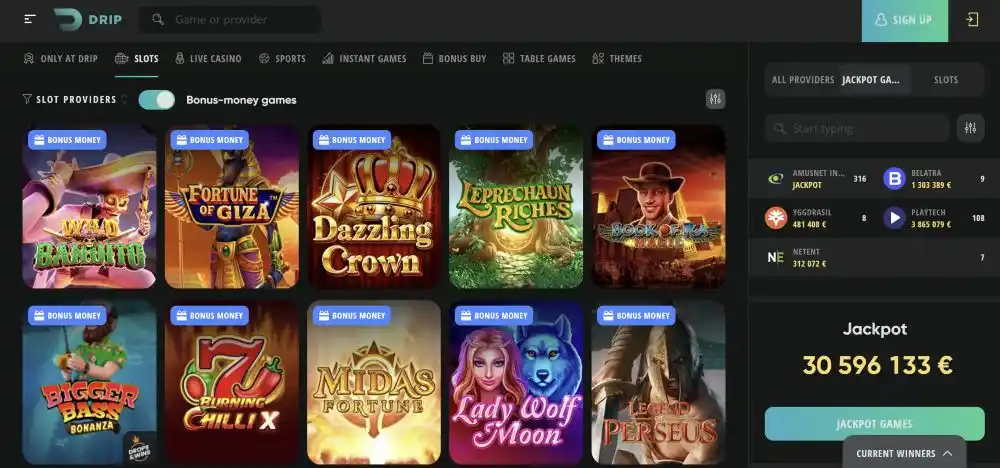Viewport: 1000px width, 468px height.
Task: Click Drops & Wins badge on Bigger Bass
Action: tap(139, 448)
